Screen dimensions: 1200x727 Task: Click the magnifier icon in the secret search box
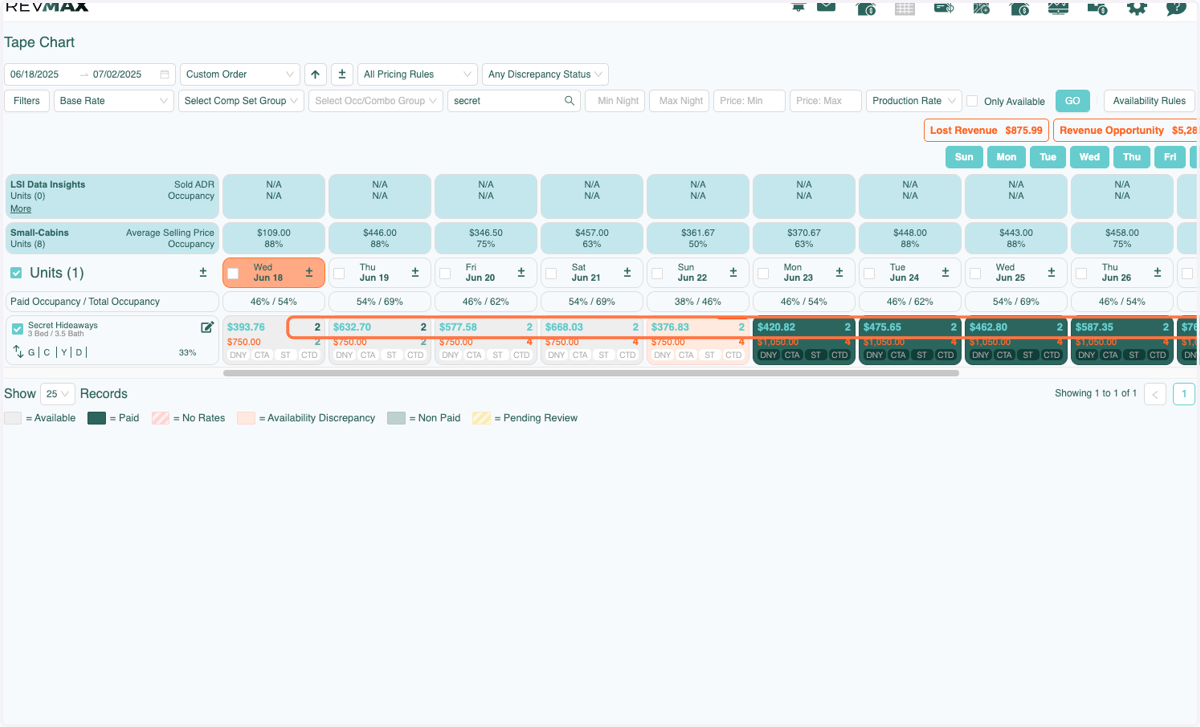(569, 101)
